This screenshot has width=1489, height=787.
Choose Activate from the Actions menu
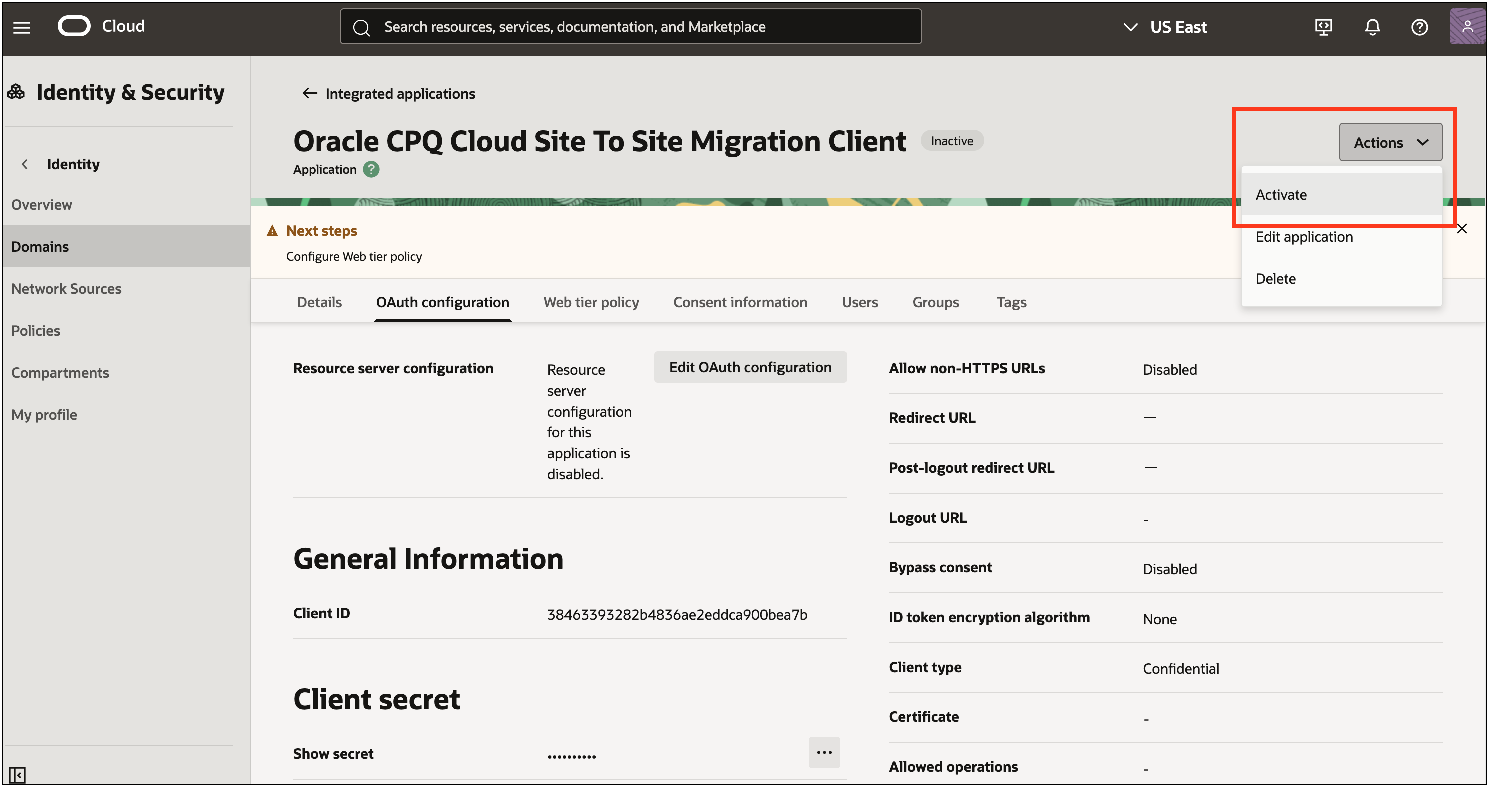coord(1341,194)
